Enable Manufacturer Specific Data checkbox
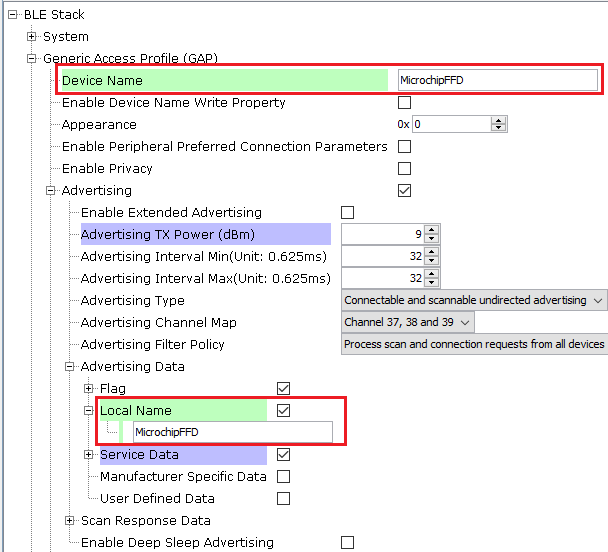608x552 pixels. [x=283, y=476]
